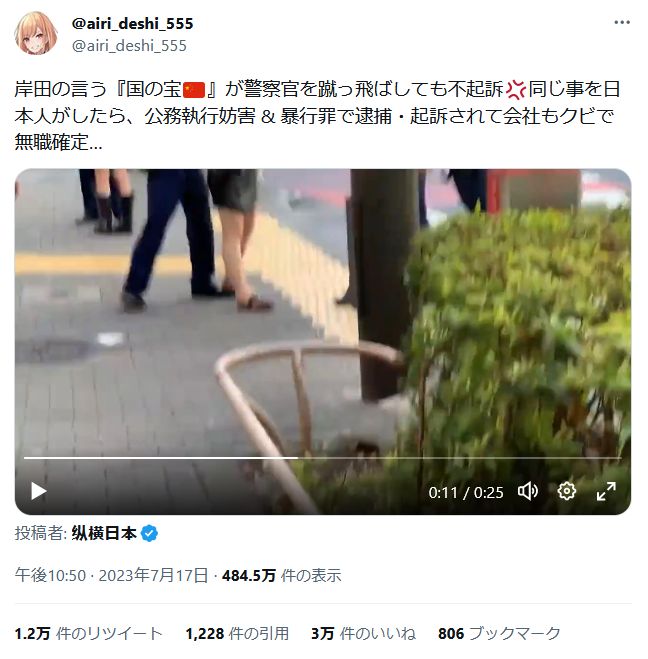Expand video to fullscreen

[x=606, y=491]
